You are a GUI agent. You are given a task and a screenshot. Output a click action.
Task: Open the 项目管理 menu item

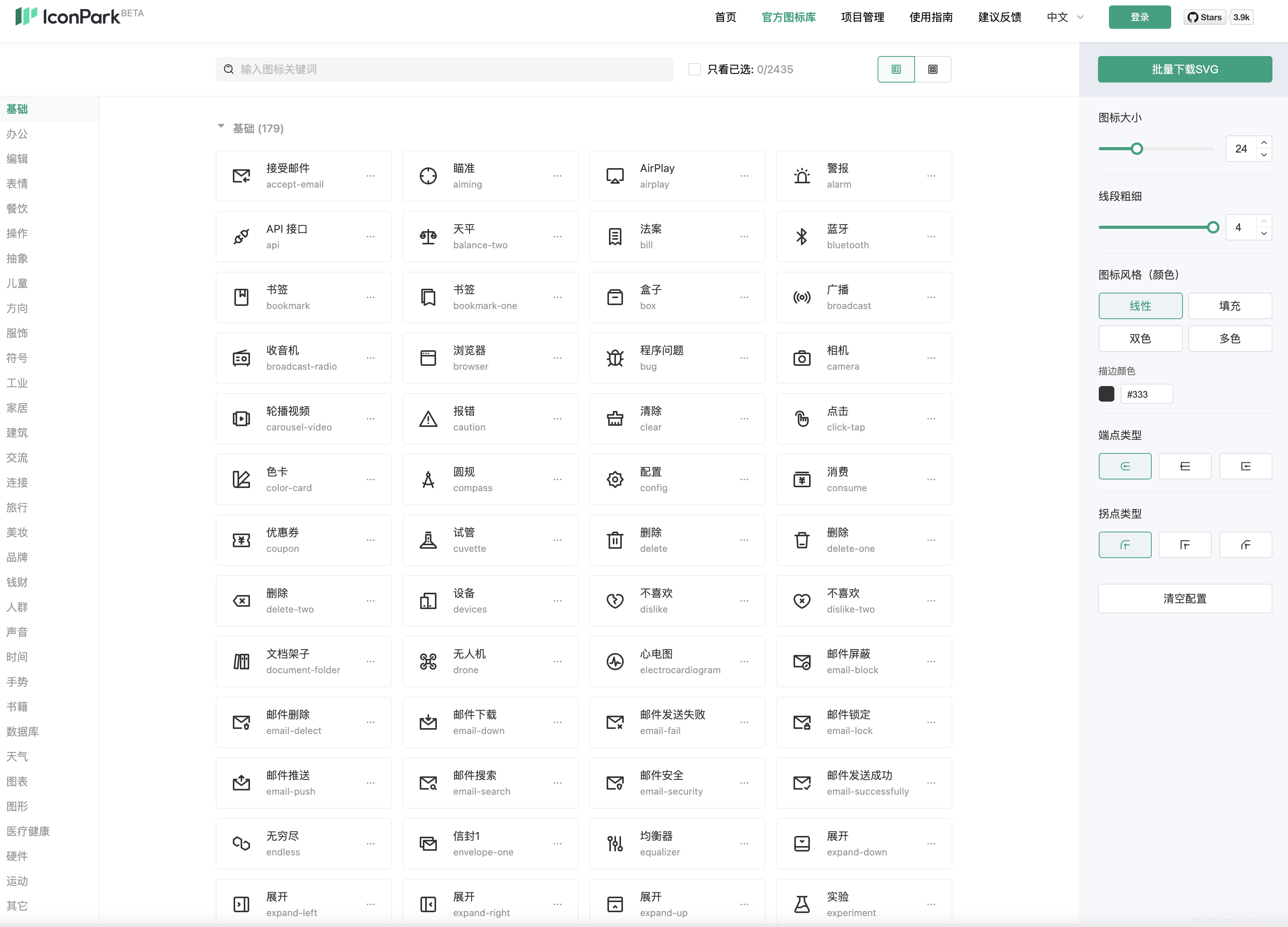tap(862, 17)
